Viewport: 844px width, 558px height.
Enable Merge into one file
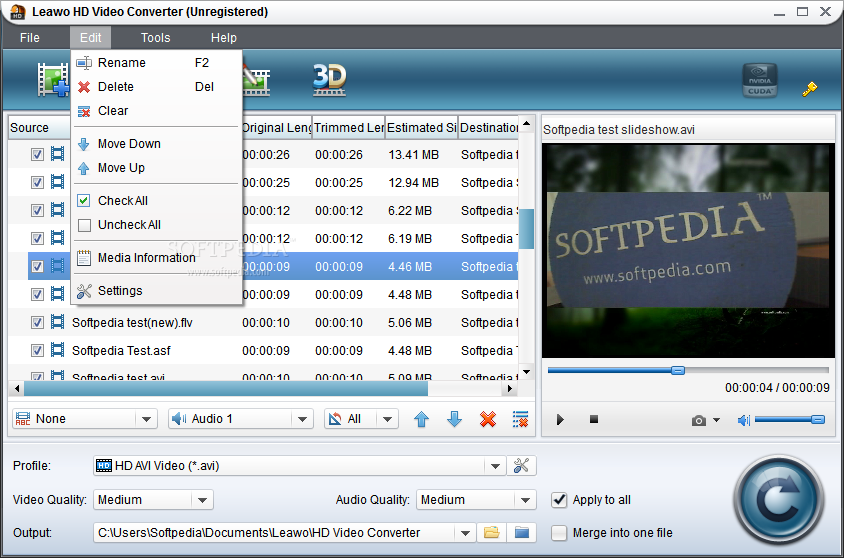[x=559, y=533]
